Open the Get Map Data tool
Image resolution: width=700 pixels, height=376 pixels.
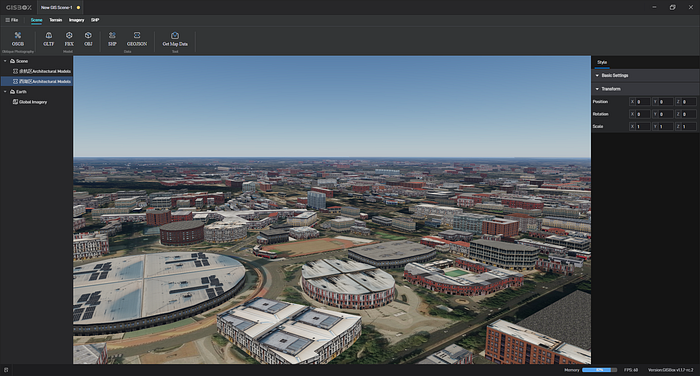tap(175, 39)
